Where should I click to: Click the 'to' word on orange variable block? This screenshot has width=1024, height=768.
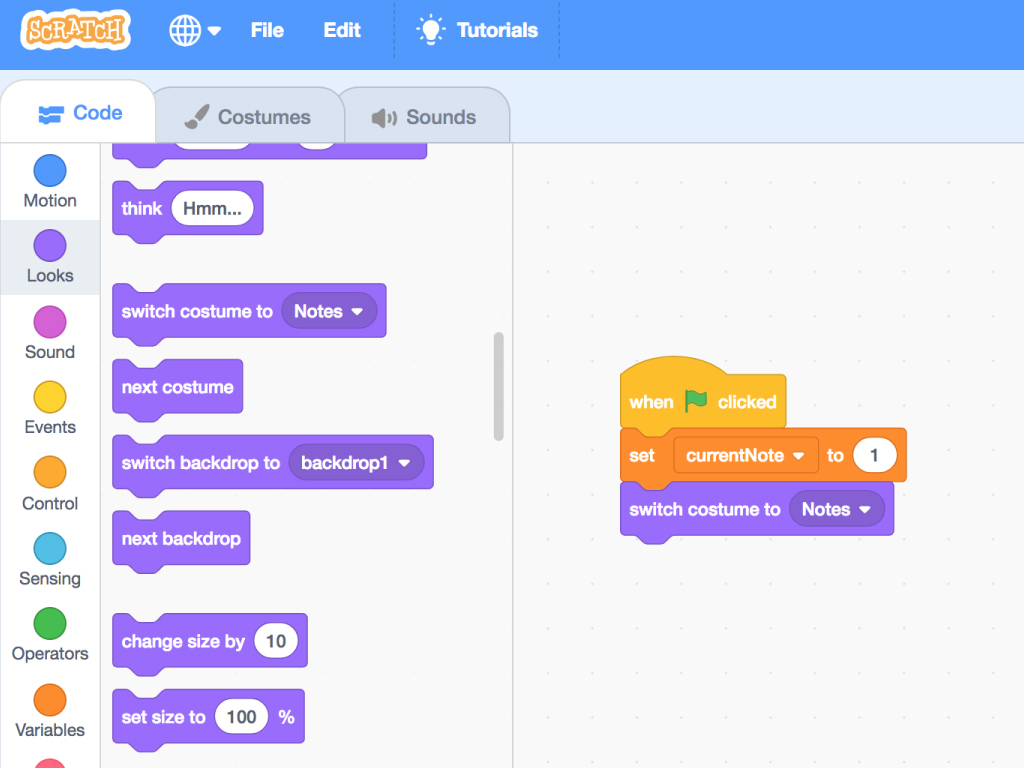point(835,455)
